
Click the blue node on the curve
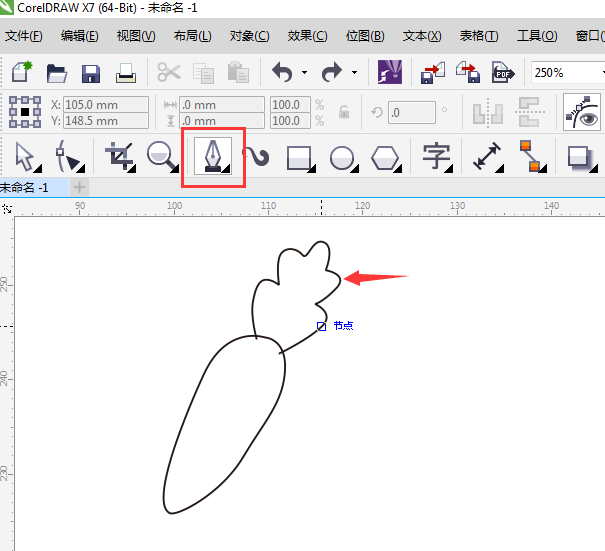[321, 326]
